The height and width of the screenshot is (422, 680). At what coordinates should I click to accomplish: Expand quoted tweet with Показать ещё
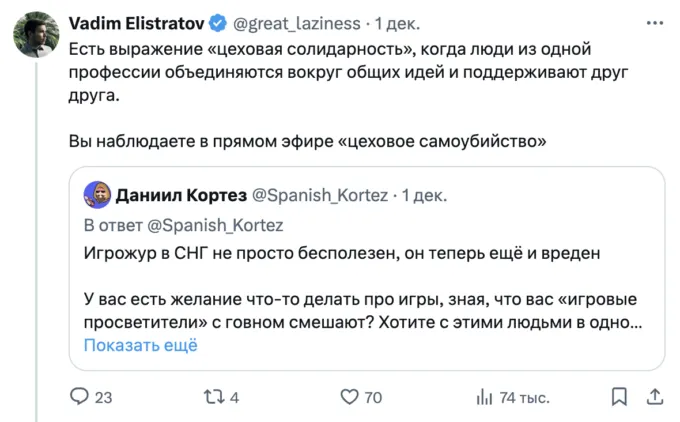point(140,345)
